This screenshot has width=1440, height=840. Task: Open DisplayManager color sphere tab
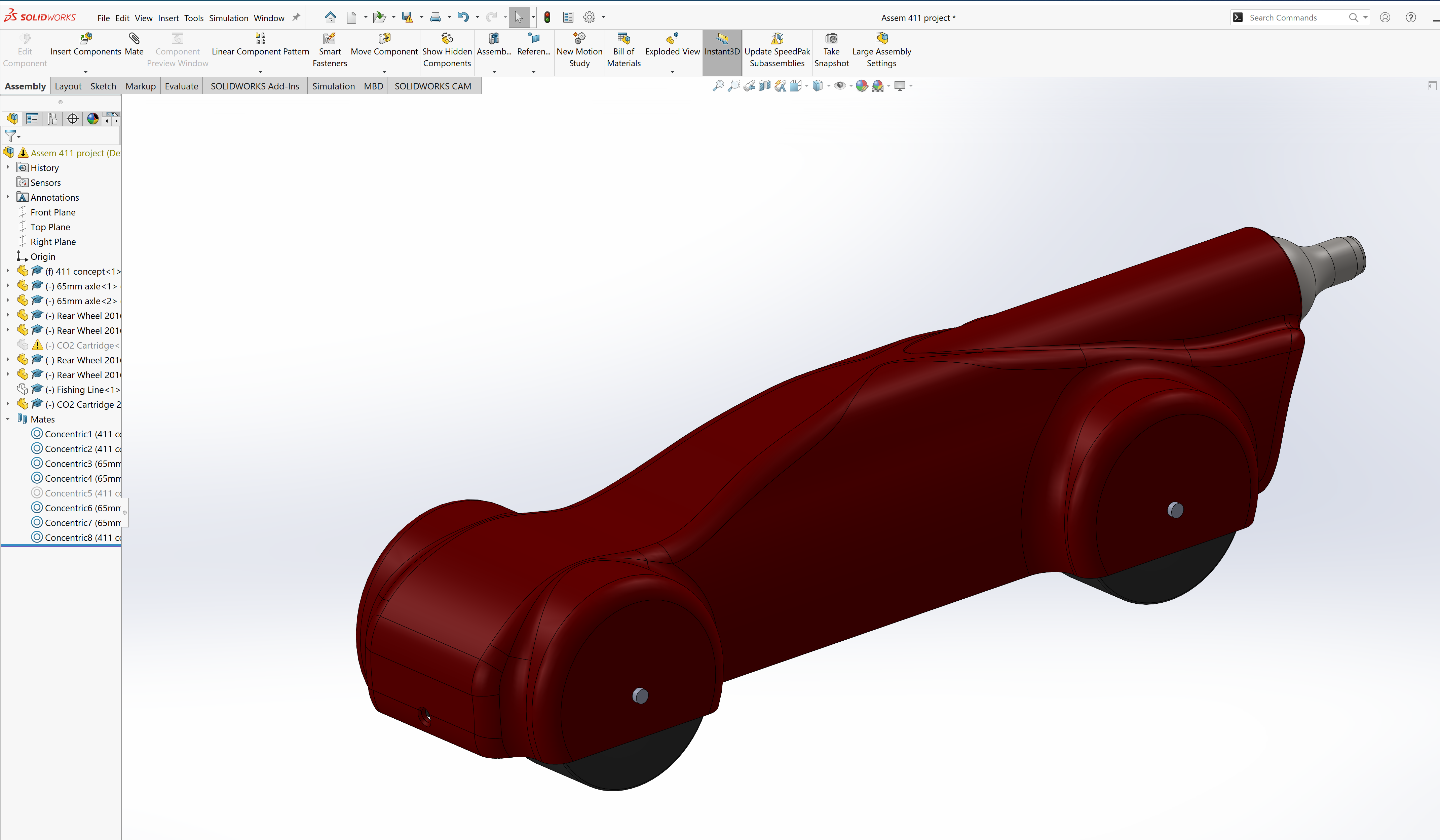click(x=92, y=119)
